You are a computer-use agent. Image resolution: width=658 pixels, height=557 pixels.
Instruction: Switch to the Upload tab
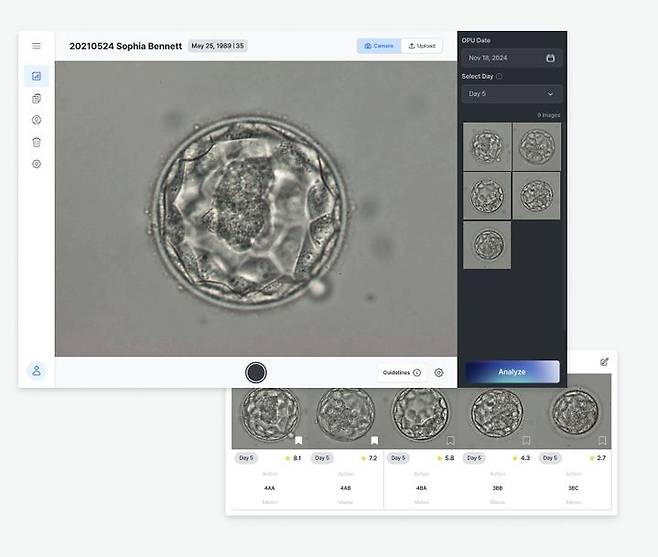(422, 46)
